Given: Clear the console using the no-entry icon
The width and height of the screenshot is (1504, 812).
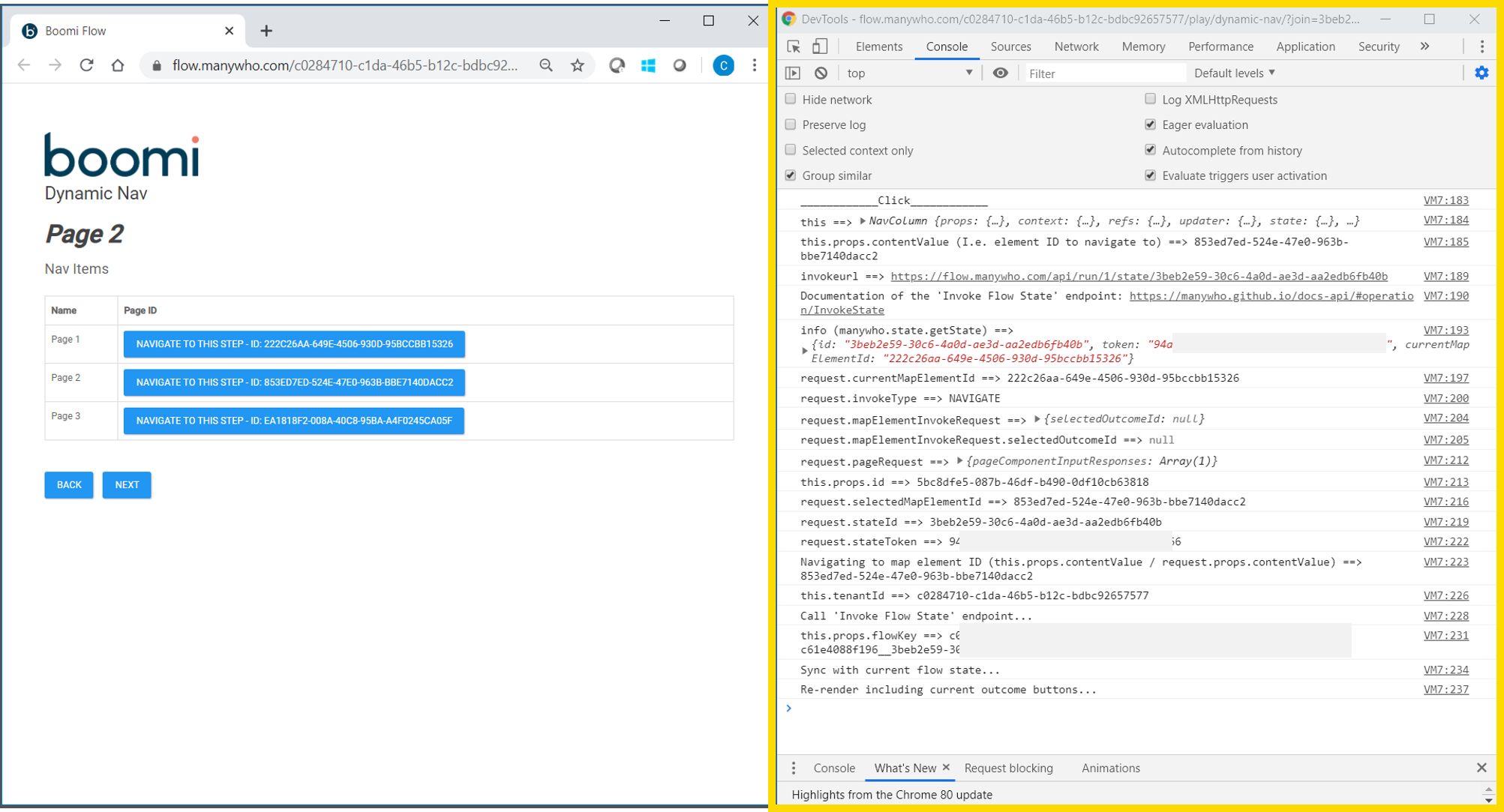Looking at the screenshot, I should (821, 73).
